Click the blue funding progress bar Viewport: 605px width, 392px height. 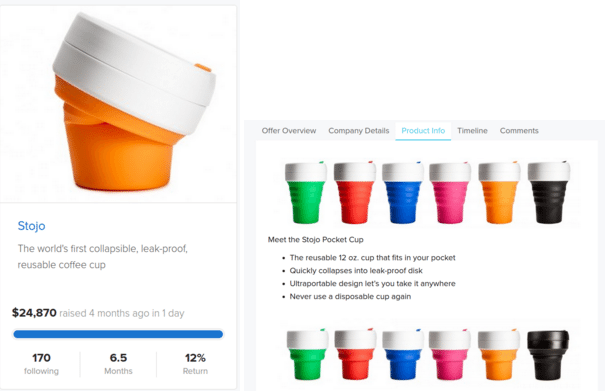(118, 334)
